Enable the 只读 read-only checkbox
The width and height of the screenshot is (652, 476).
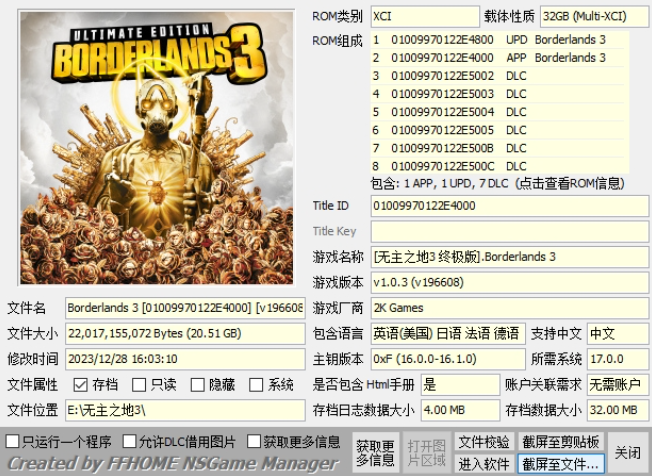pyautogui.click(x=138, y=385)
